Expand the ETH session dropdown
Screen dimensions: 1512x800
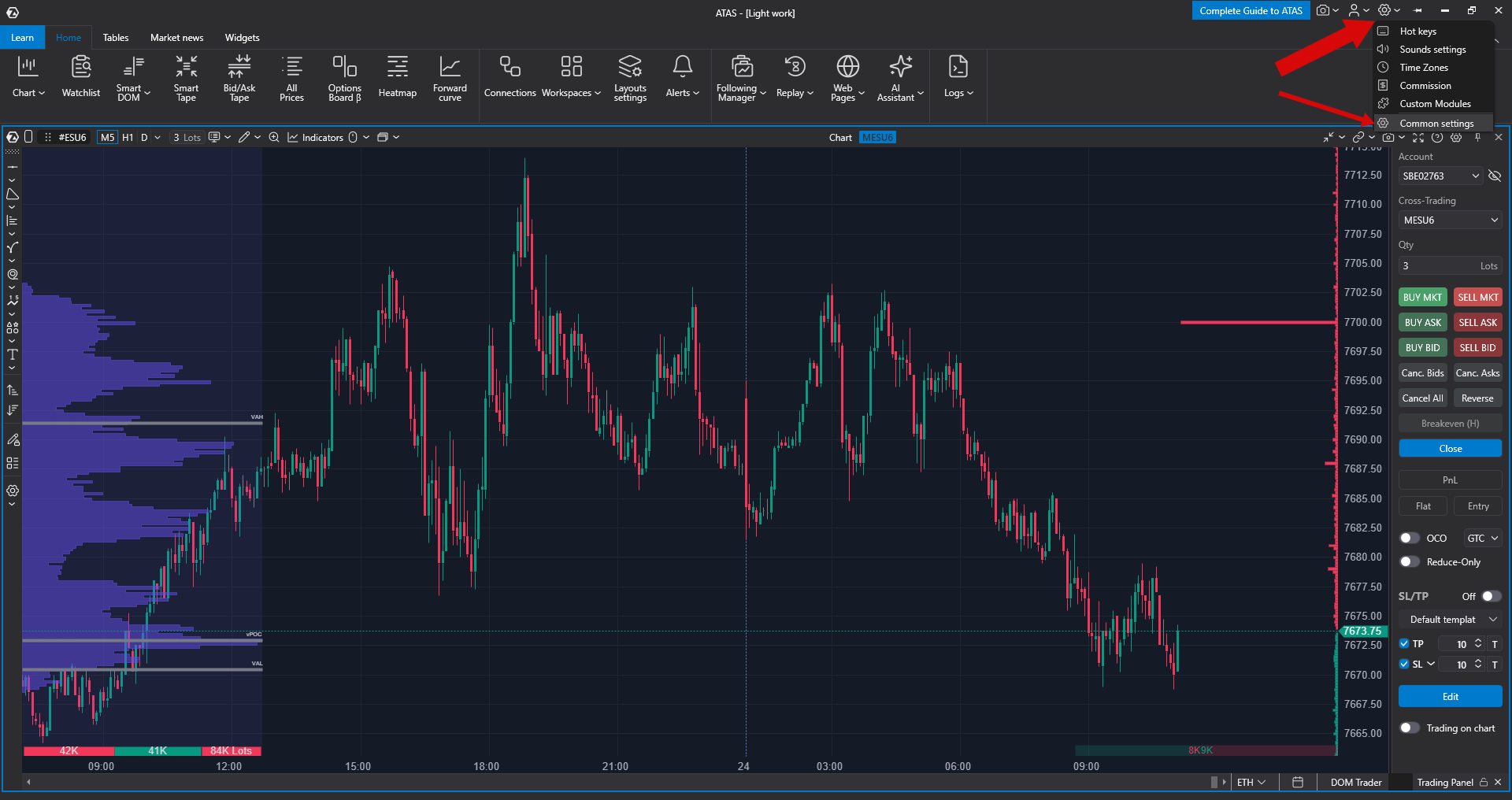click(1251, 782)
